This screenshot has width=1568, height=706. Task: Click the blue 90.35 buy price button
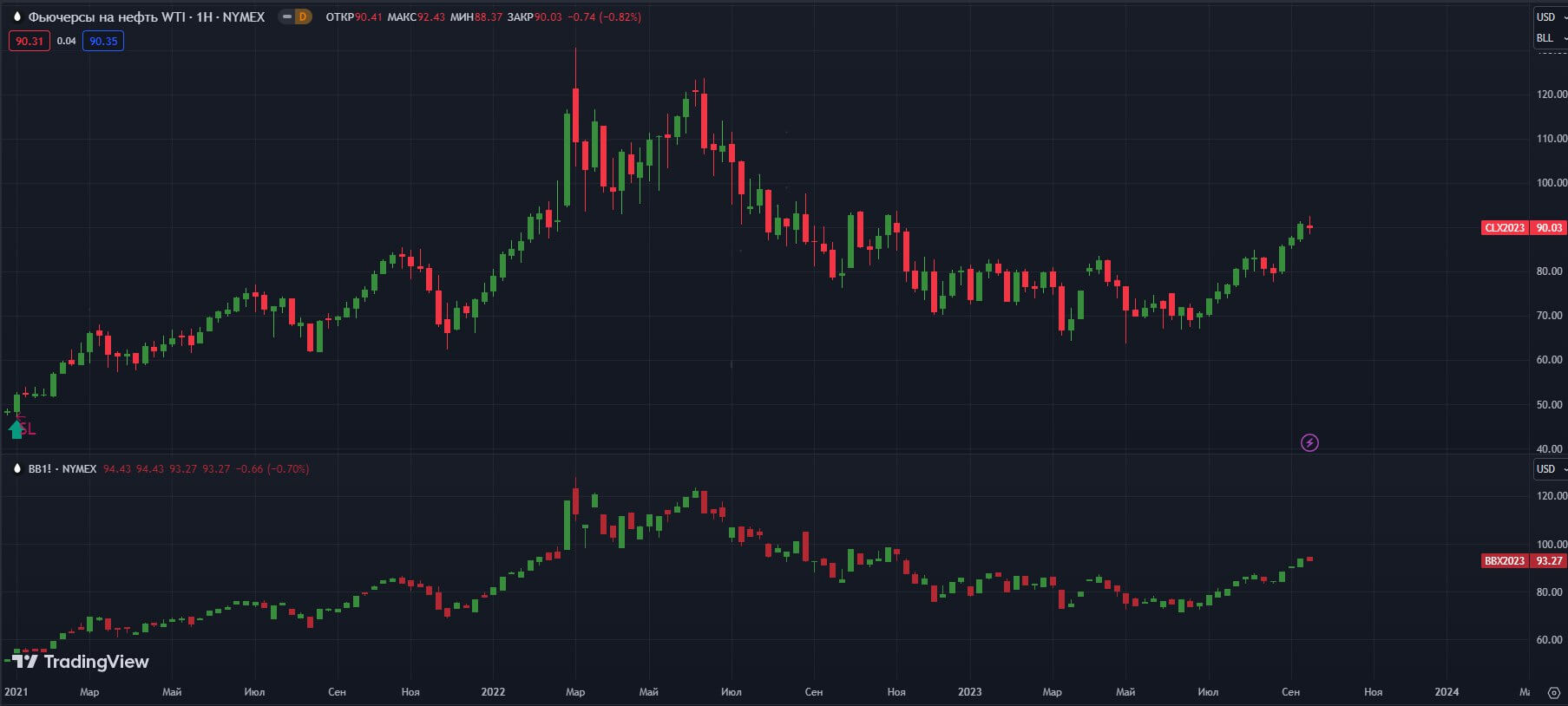click(x=103, y=41)
